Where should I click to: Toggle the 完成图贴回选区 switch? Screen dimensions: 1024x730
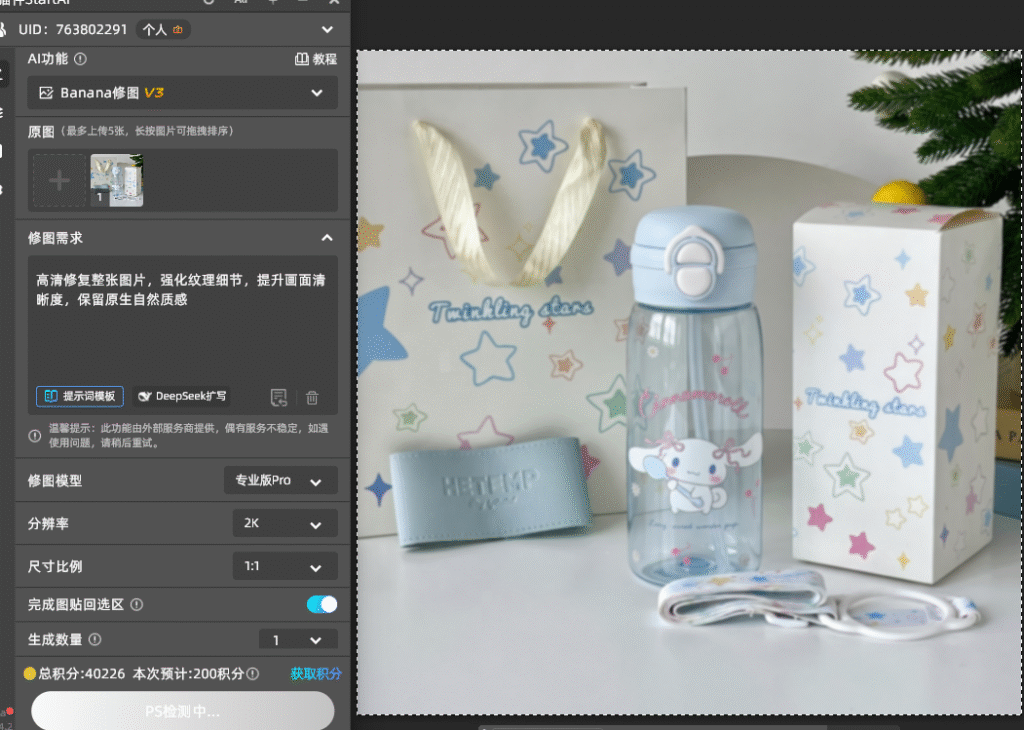(x=322, y=605)
